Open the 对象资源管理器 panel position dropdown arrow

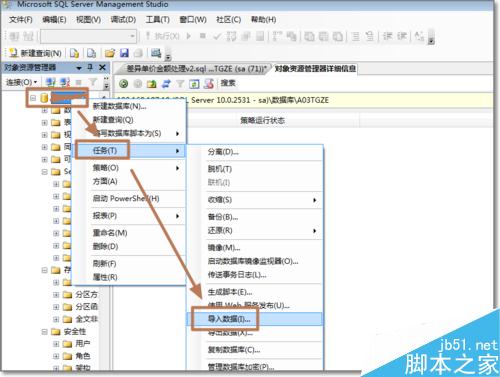coord(79,68)
